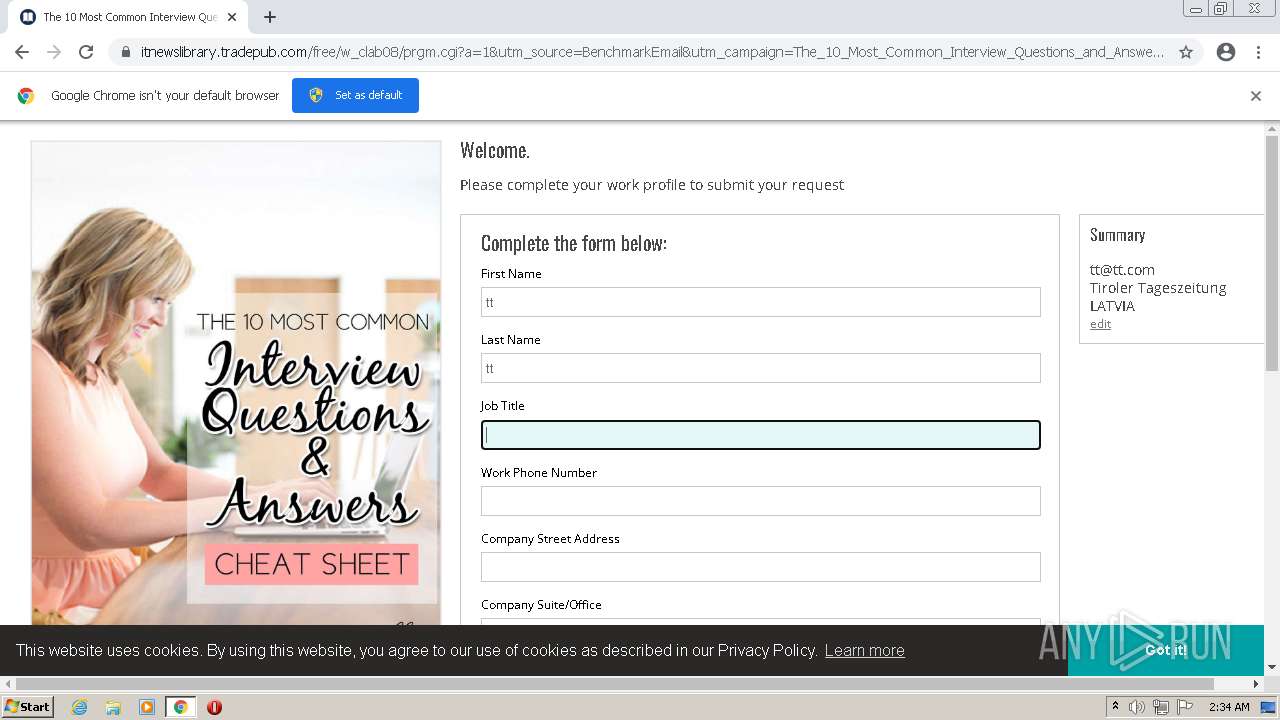Viewport: 1280px width, 720px height.
Task: Click the Cheat Sheet cover image
Action: click(236, 383)
